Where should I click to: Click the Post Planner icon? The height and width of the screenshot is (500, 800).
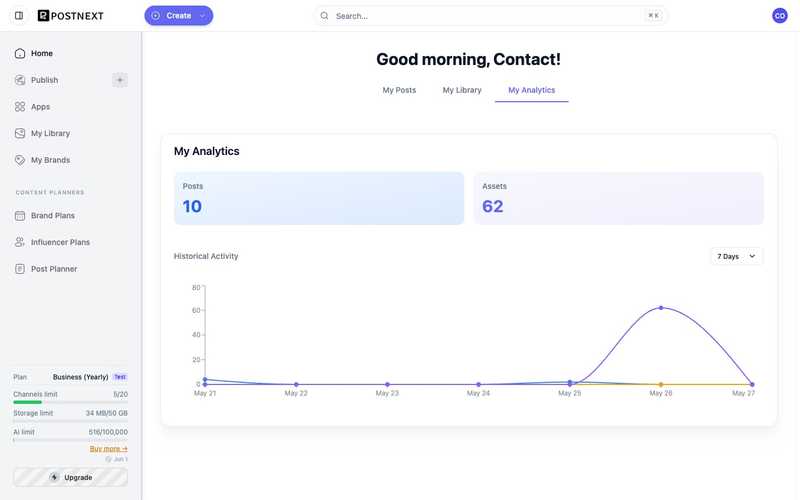(x=20, y=269)
